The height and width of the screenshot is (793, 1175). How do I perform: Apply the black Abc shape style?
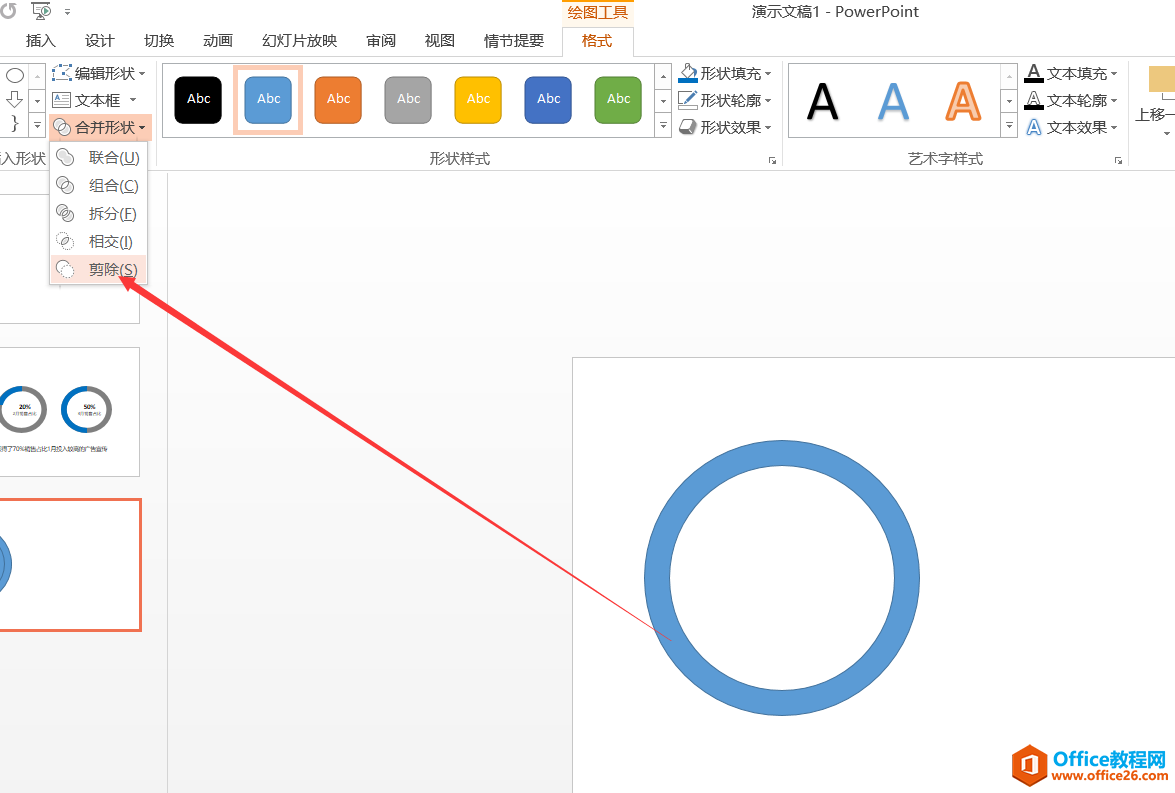coord(199,99)
